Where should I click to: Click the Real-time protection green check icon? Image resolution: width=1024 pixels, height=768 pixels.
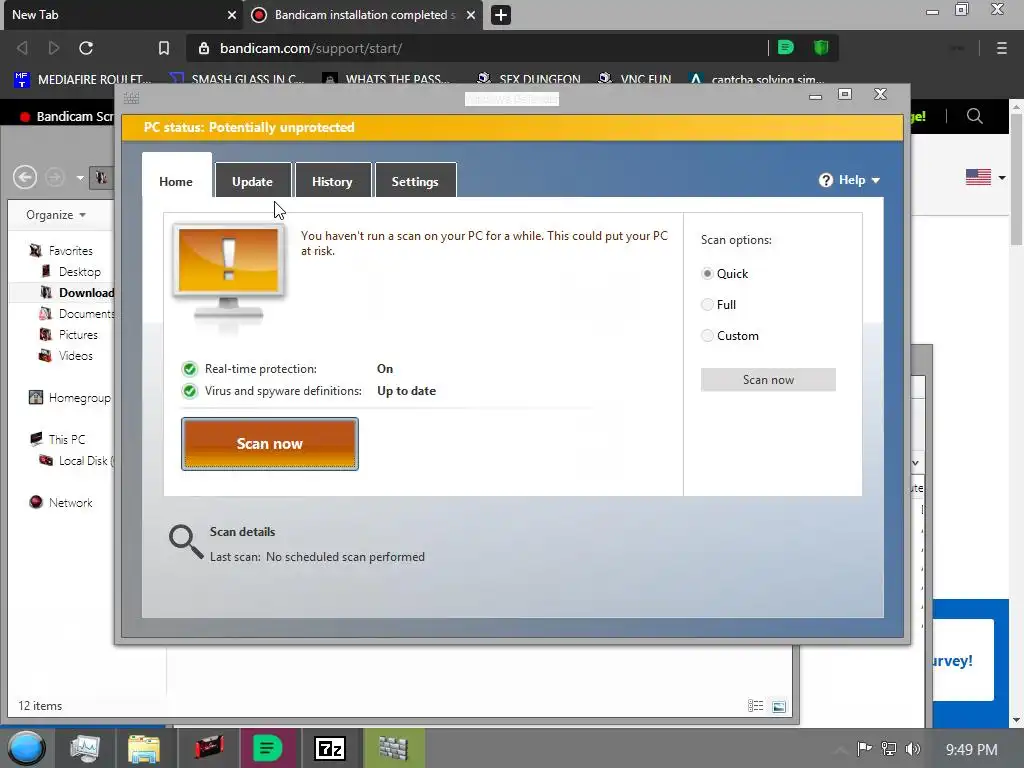[x=189, y=369]
